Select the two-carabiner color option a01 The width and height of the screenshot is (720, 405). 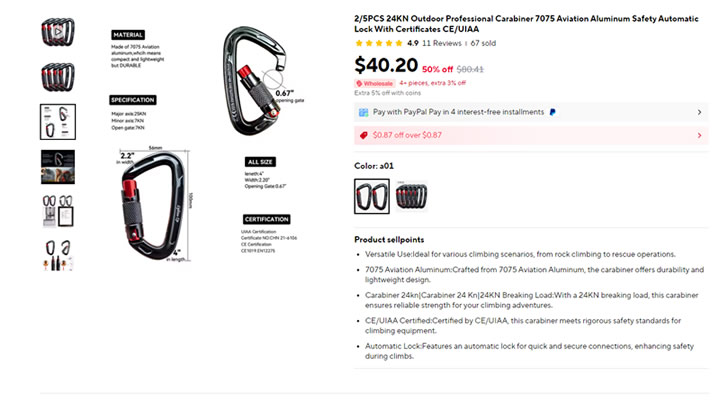(x=372, y=197)
